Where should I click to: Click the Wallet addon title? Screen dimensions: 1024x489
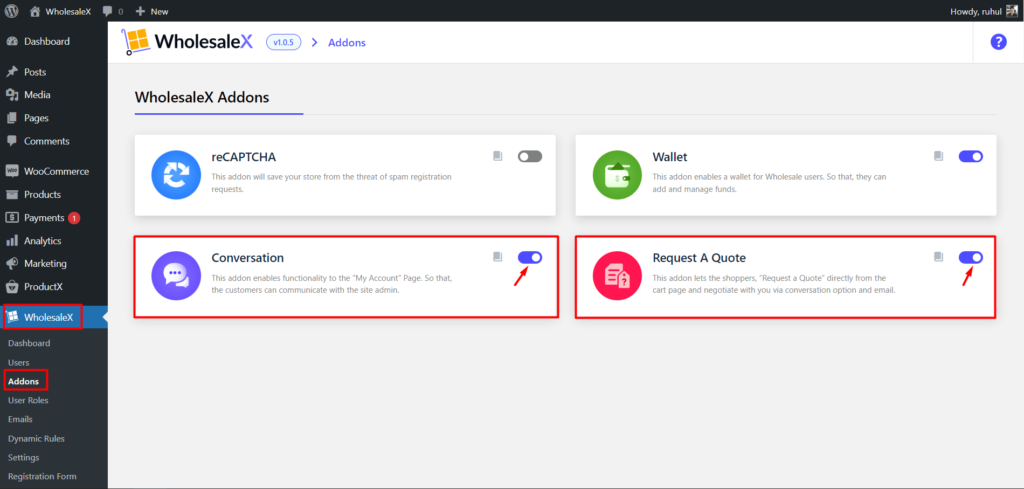(x=670, y=157)
